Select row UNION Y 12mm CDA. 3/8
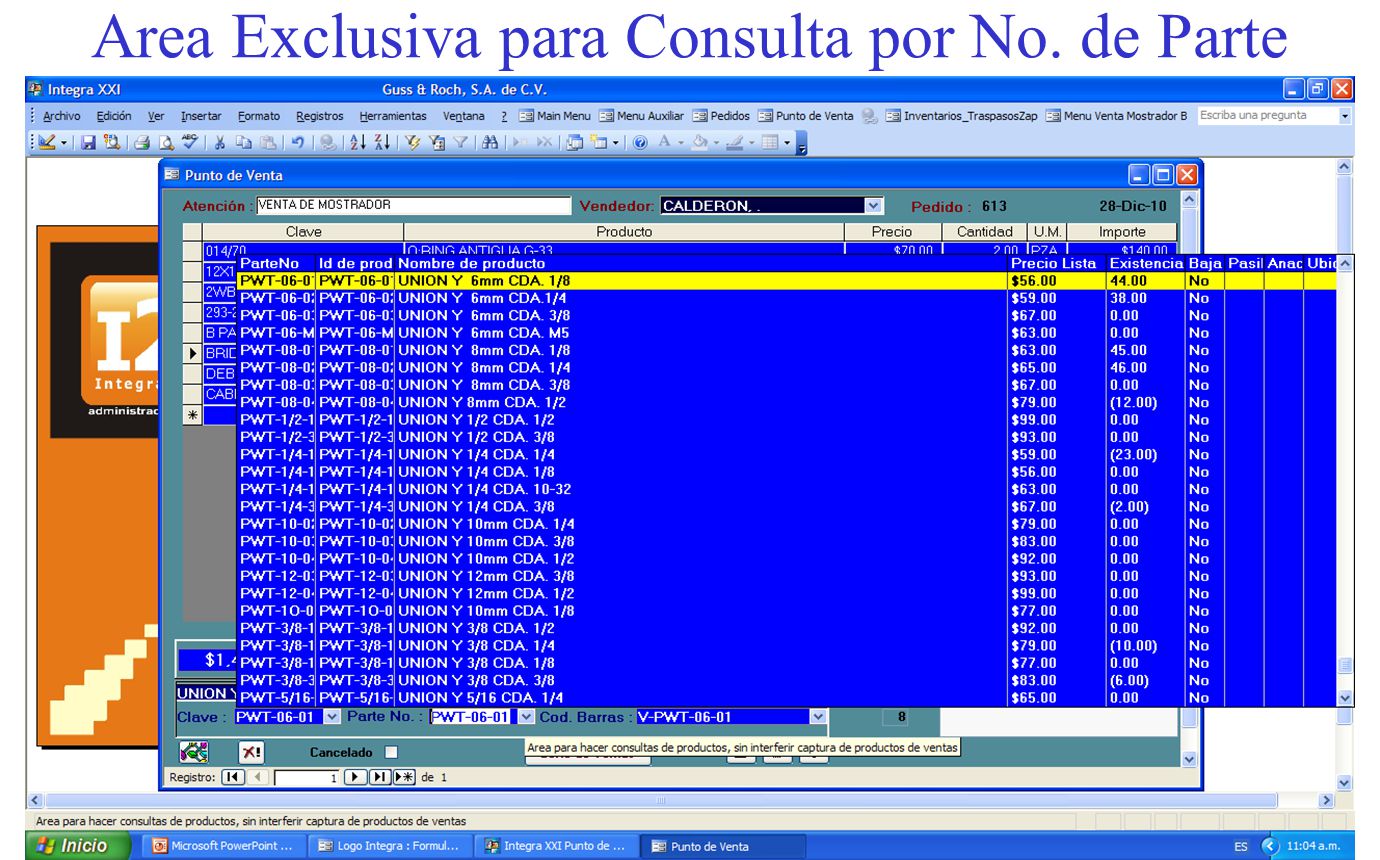Viewport: 1380px width, 860px height. coord(787,576)
